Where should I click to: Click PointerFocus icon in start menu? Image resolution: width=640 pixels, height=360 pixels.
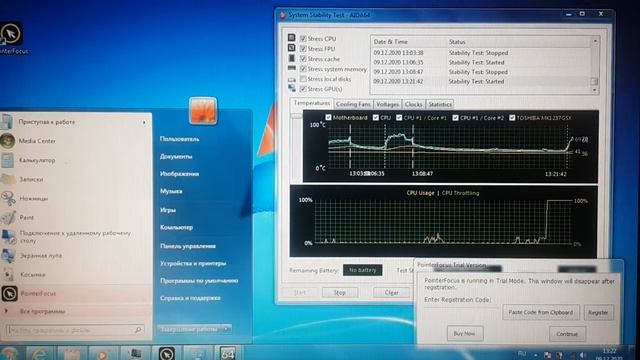[9, 293]
